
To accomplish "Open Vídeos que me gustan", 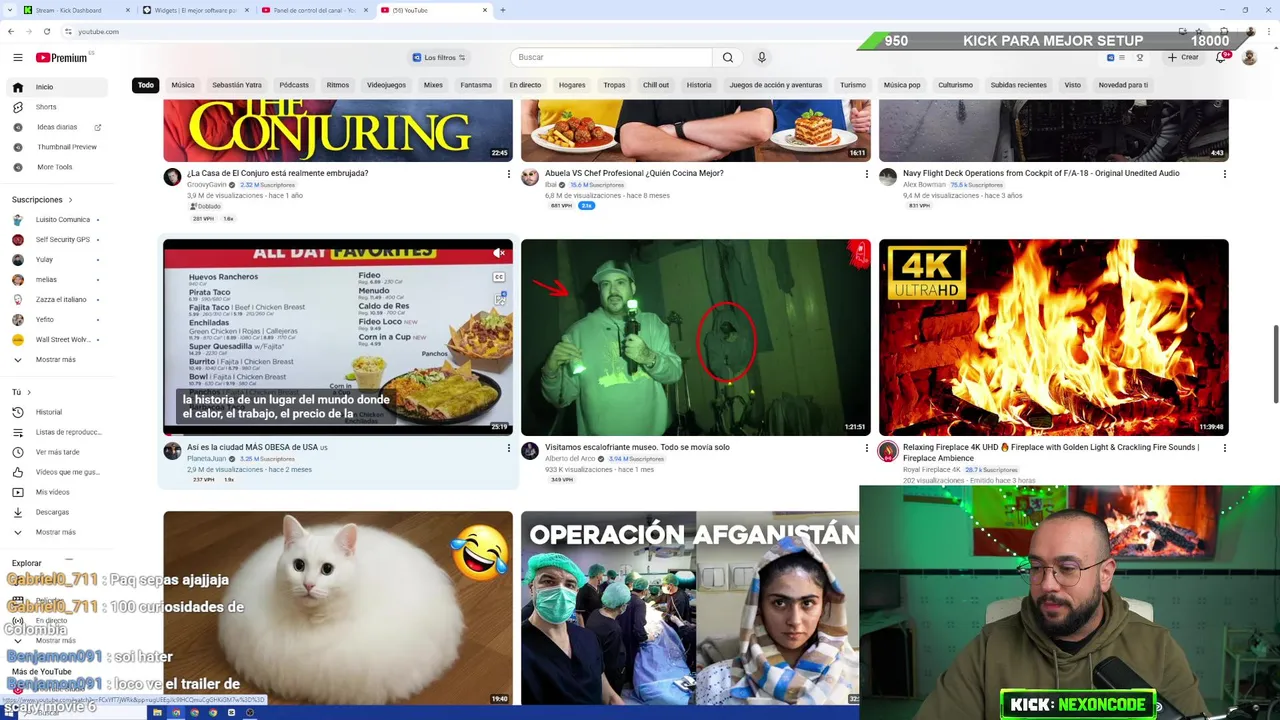I will click(x=58, y=472).
